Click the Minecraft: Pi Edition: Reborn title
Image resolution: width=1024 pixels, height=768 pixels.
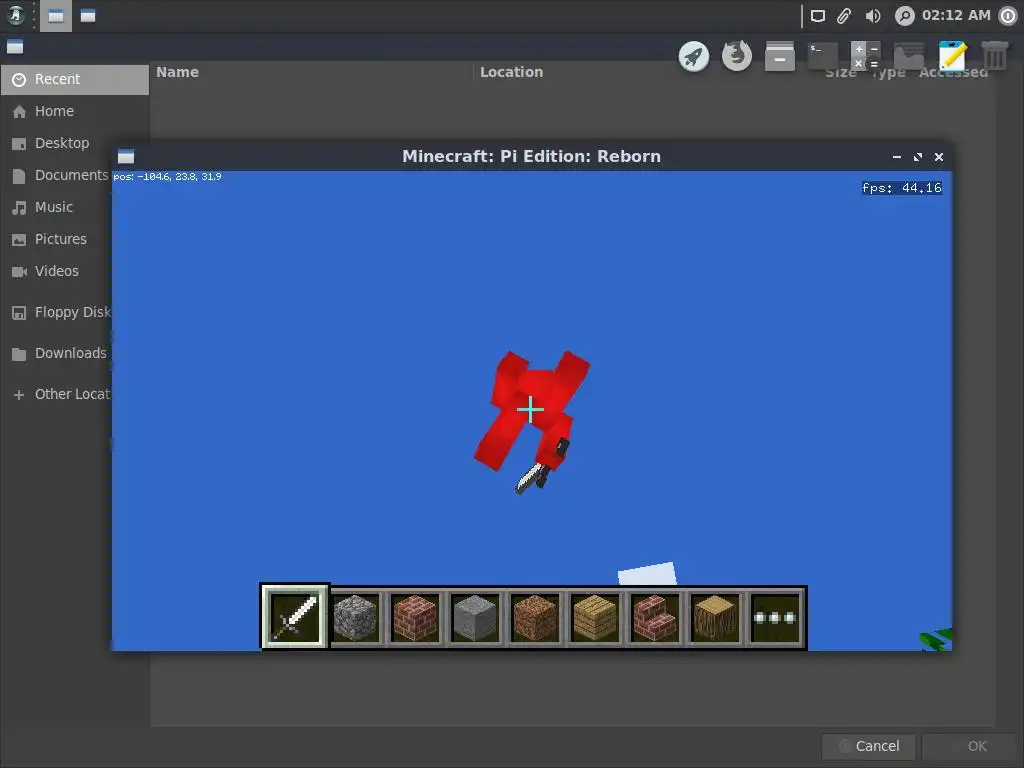click(532, 156)
